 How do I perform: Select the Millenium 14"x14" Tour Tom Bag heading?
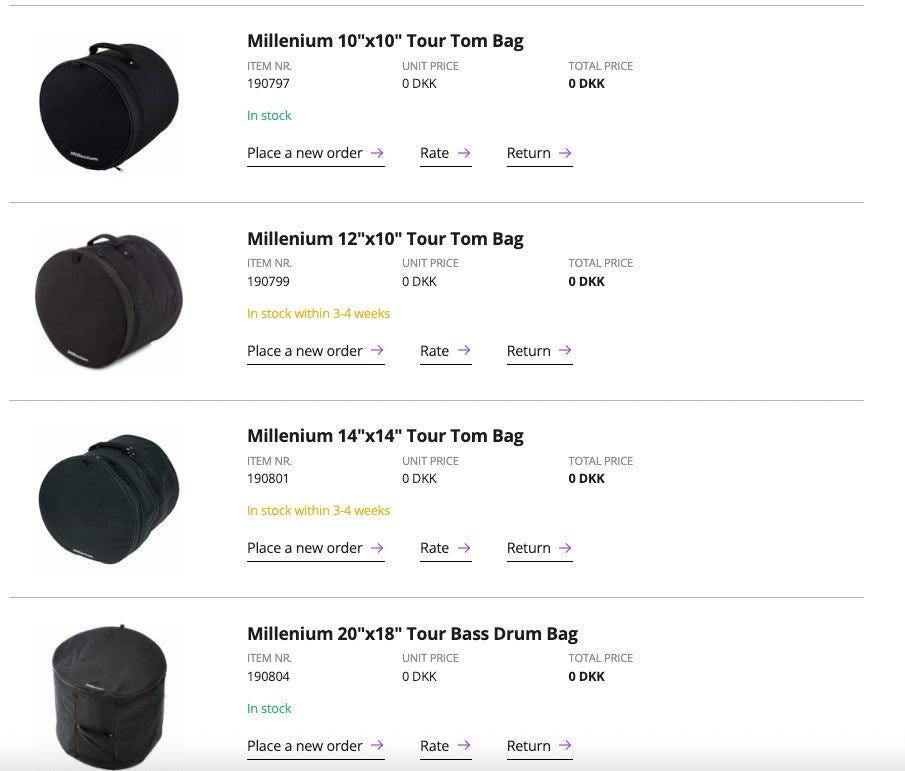(385, 436)
